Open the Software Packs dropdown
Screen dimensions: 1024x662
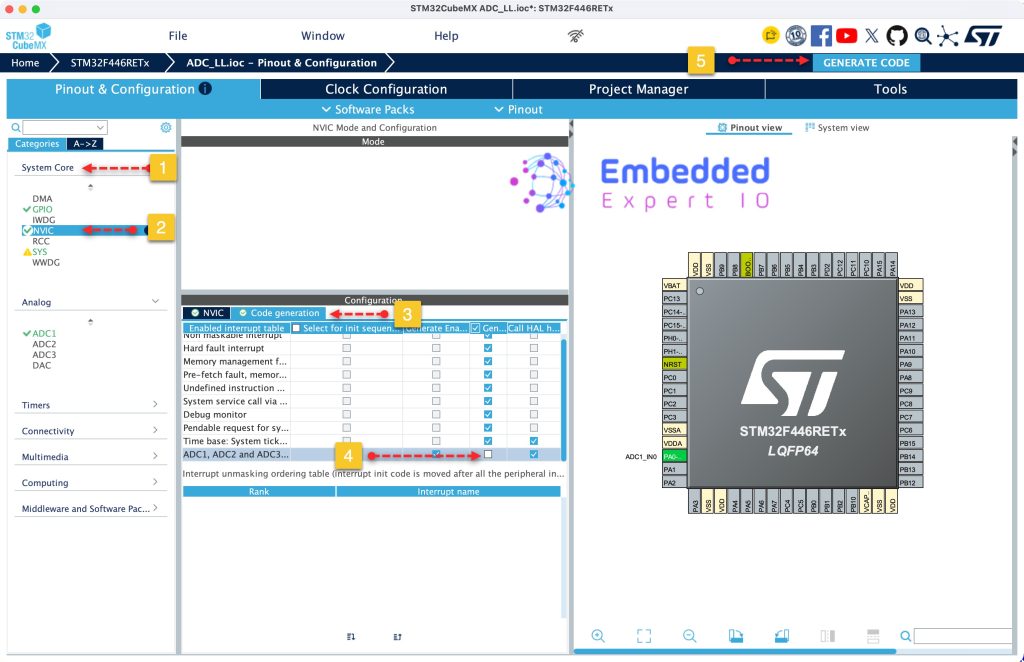368,109
